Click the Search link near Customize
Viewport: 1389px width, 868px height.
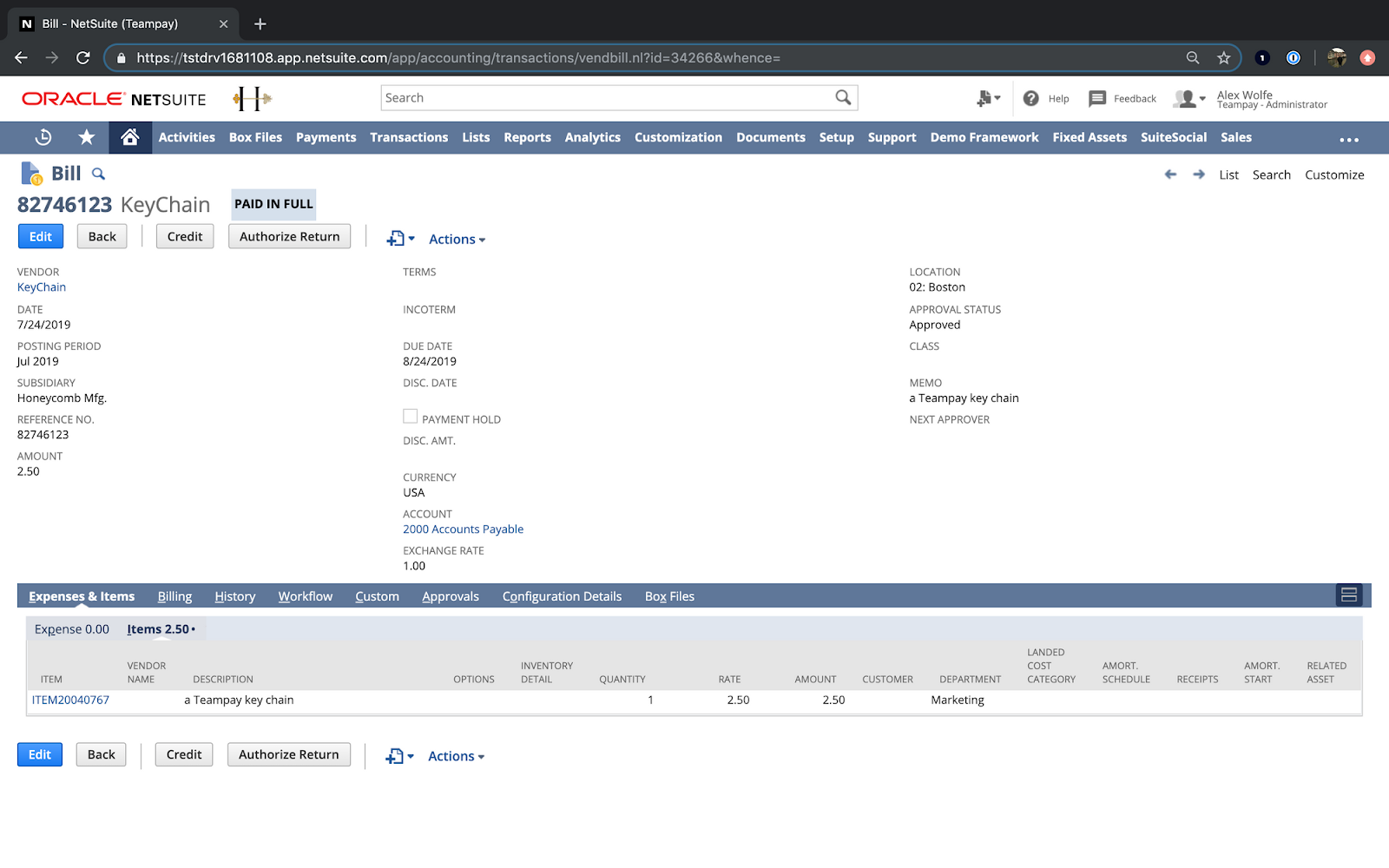pyautogui.click(x=1272, y=174)
